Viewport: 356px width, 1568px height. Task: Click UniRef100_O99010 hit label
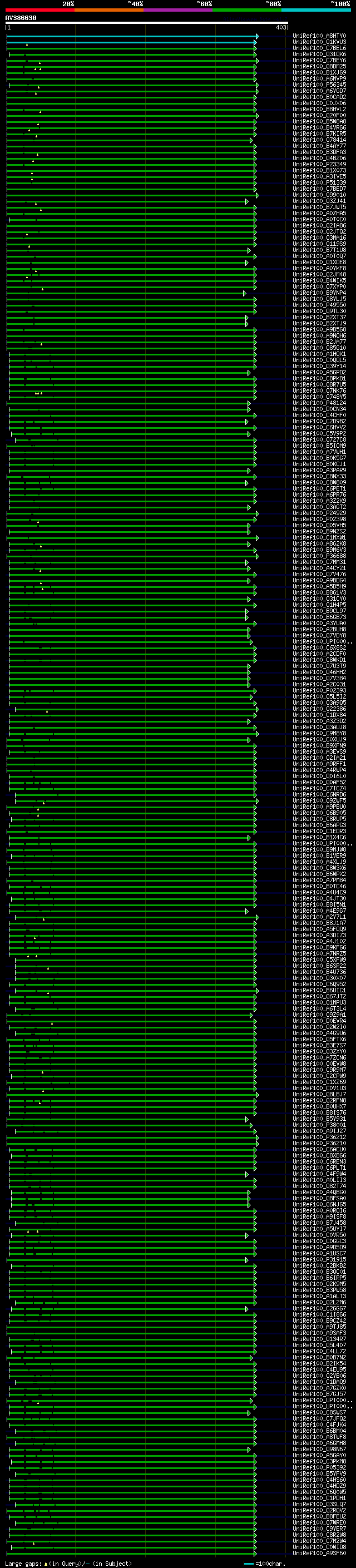319,195
